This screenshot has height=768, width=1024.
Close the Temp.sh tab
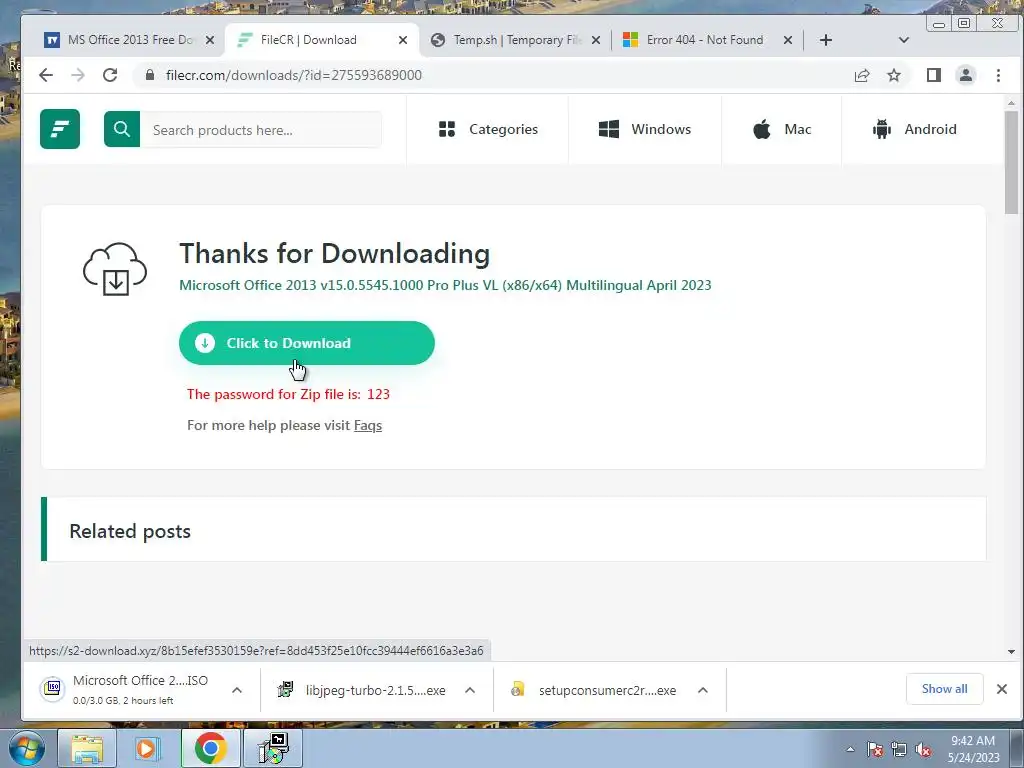pos(596,40)
